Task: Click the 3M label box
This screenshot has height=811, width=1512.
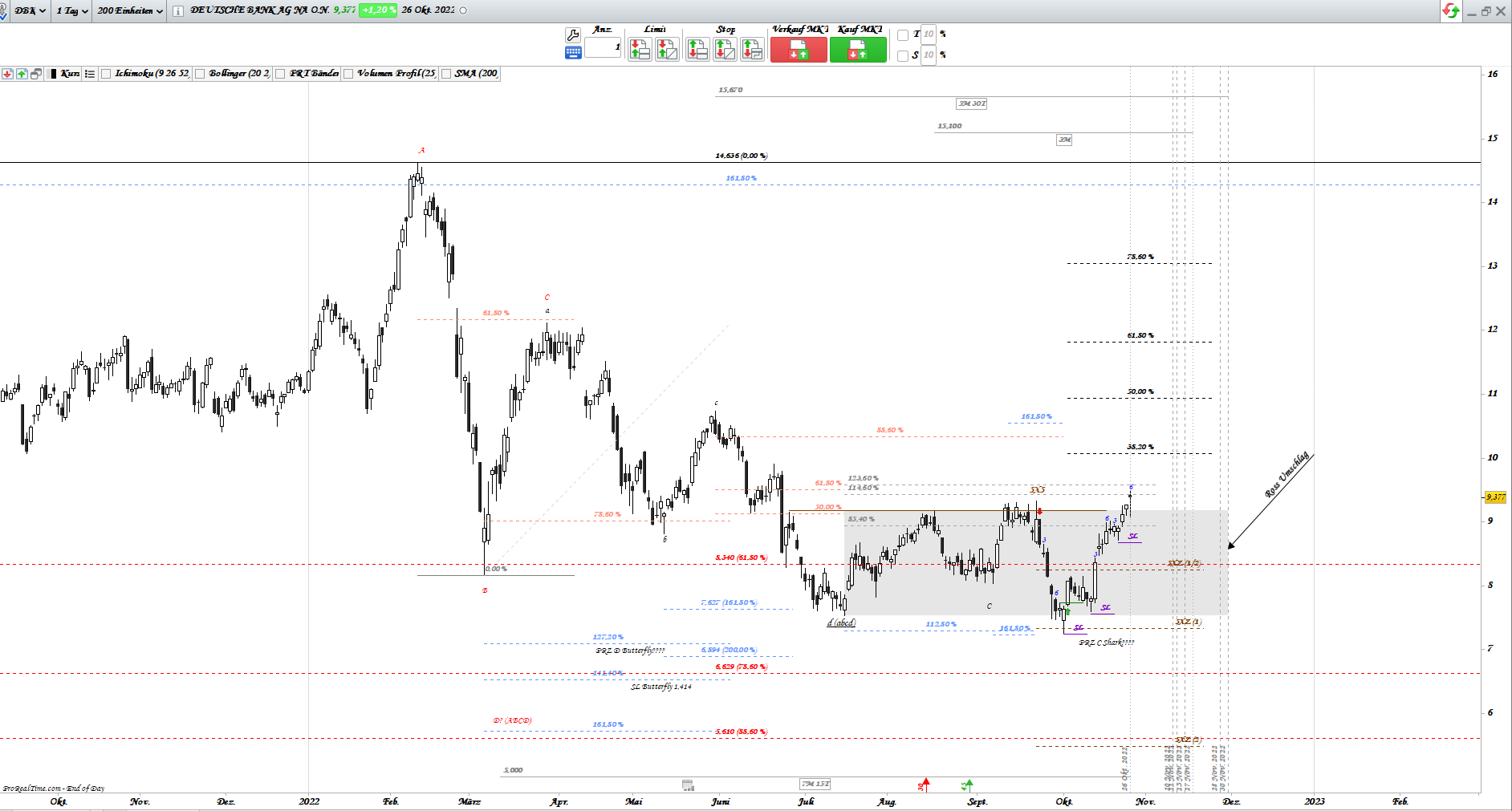Action: pos(1064,140)
